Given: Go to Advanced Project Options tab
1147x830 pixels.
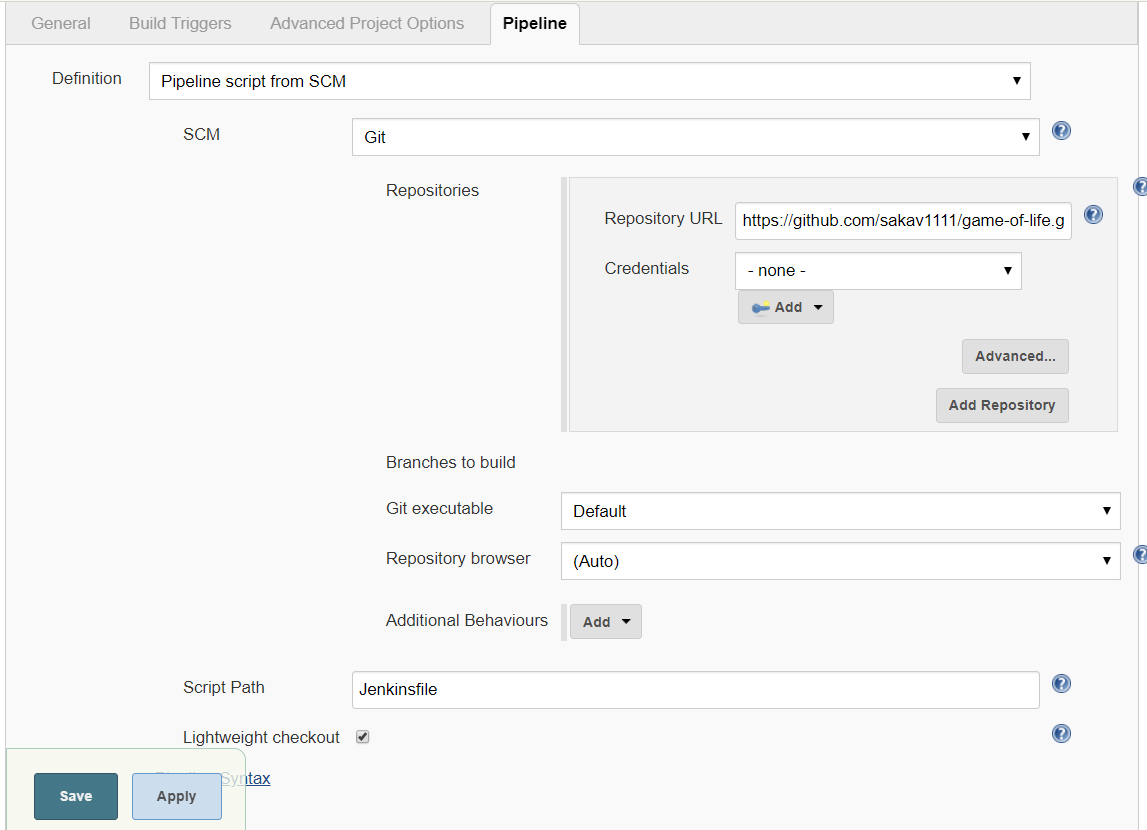Looking at the screenshot, I should click(367, 23).
